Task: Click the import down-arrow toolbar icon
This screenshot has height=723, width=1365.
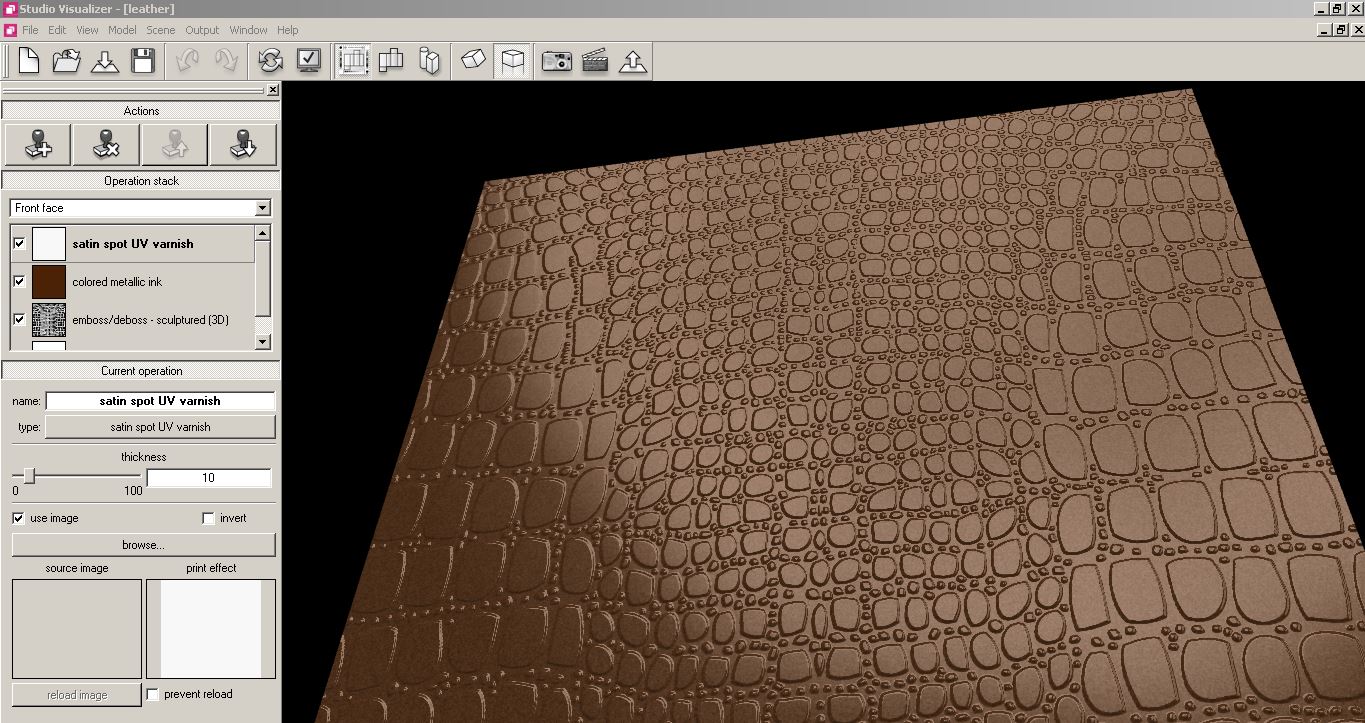Action: [105, 61]
